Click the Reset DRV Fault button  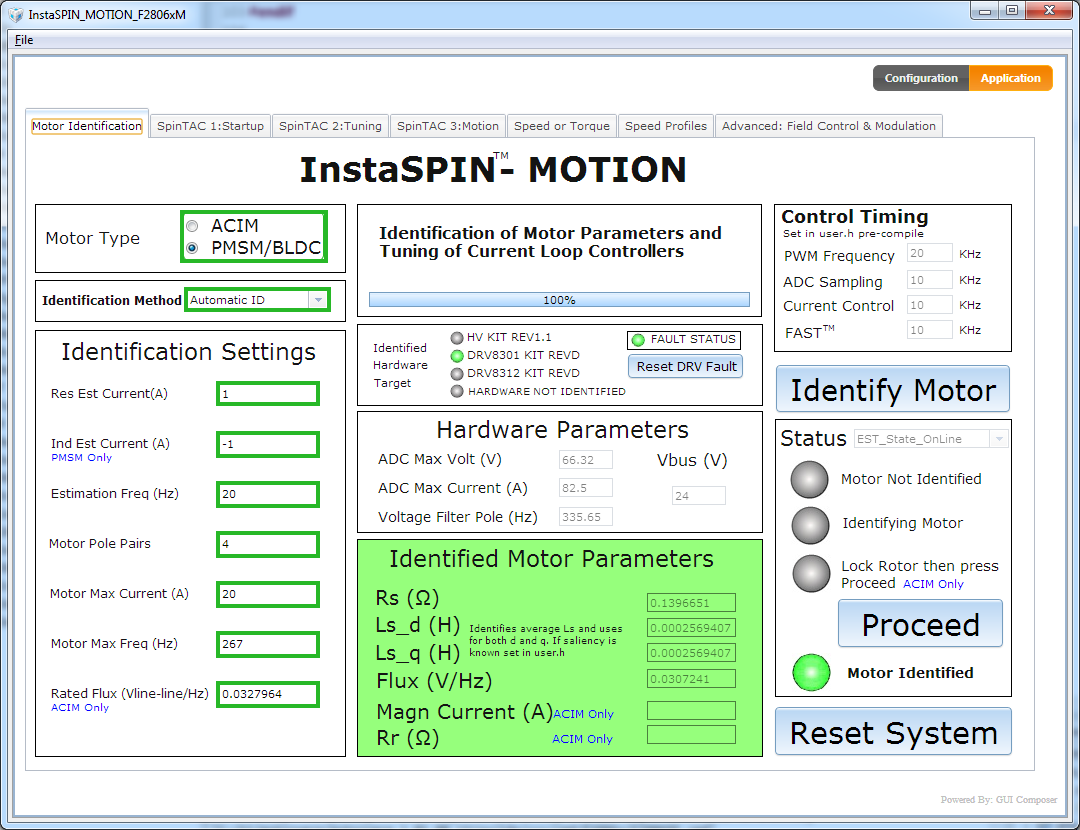tap(686, 366)
